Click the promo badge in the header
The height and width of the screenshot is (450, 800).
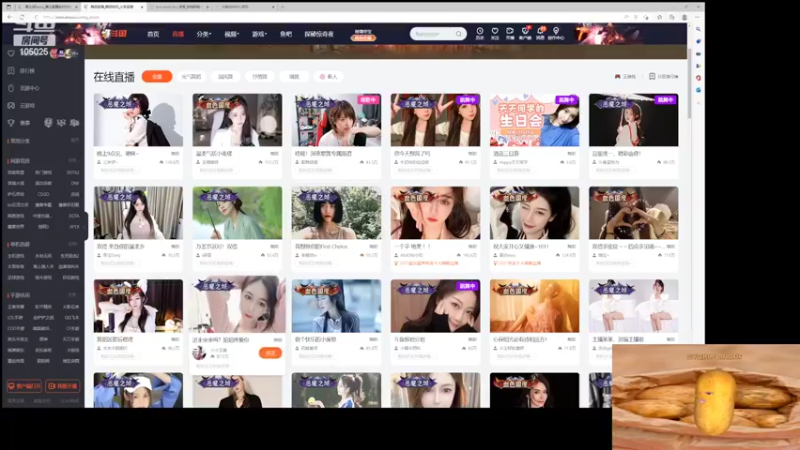(x=363, y=35)
